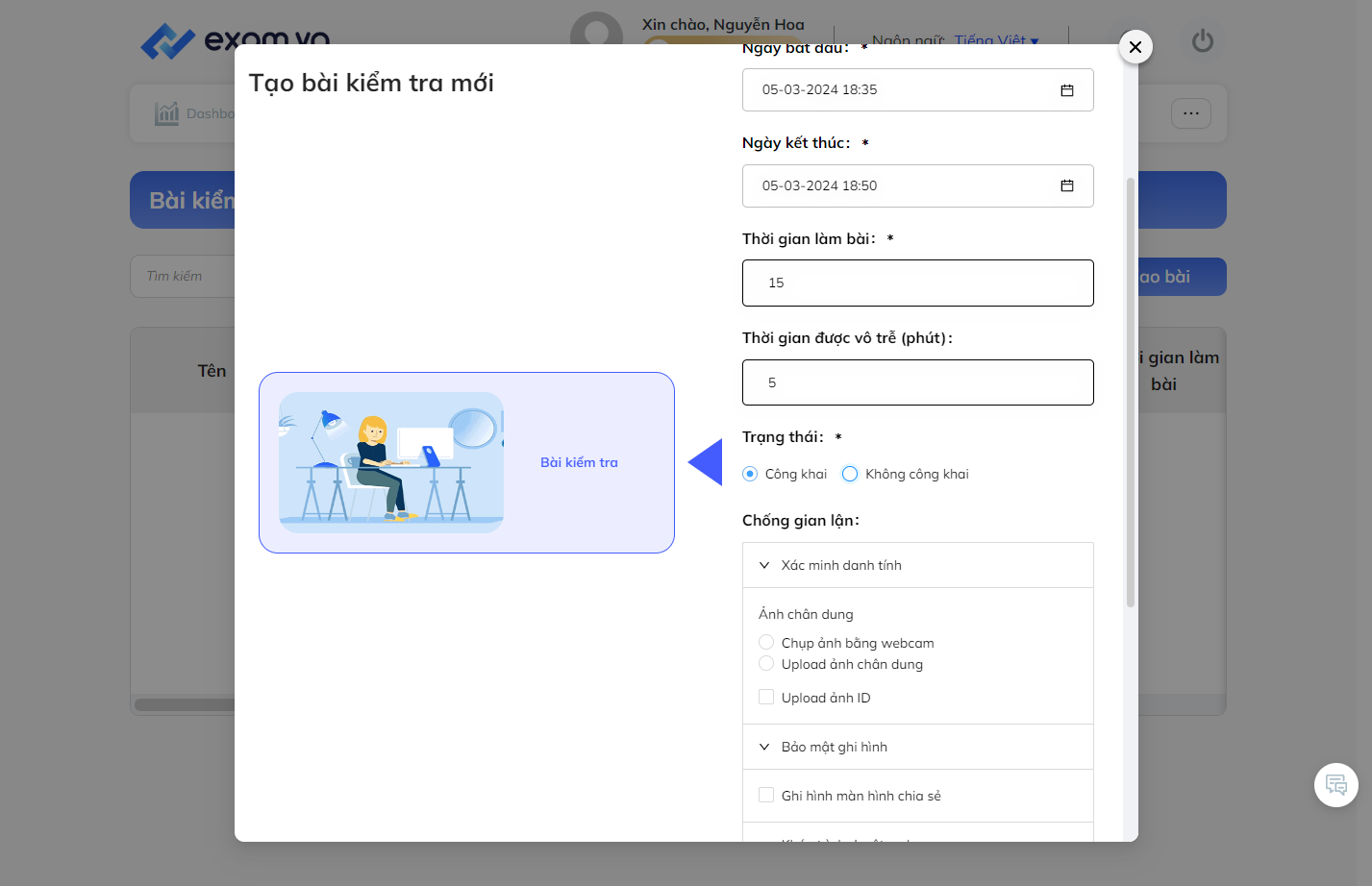Focus the Thời gian làm bài input
This screenshot has height=886, width=1372.
coord(918,283)
